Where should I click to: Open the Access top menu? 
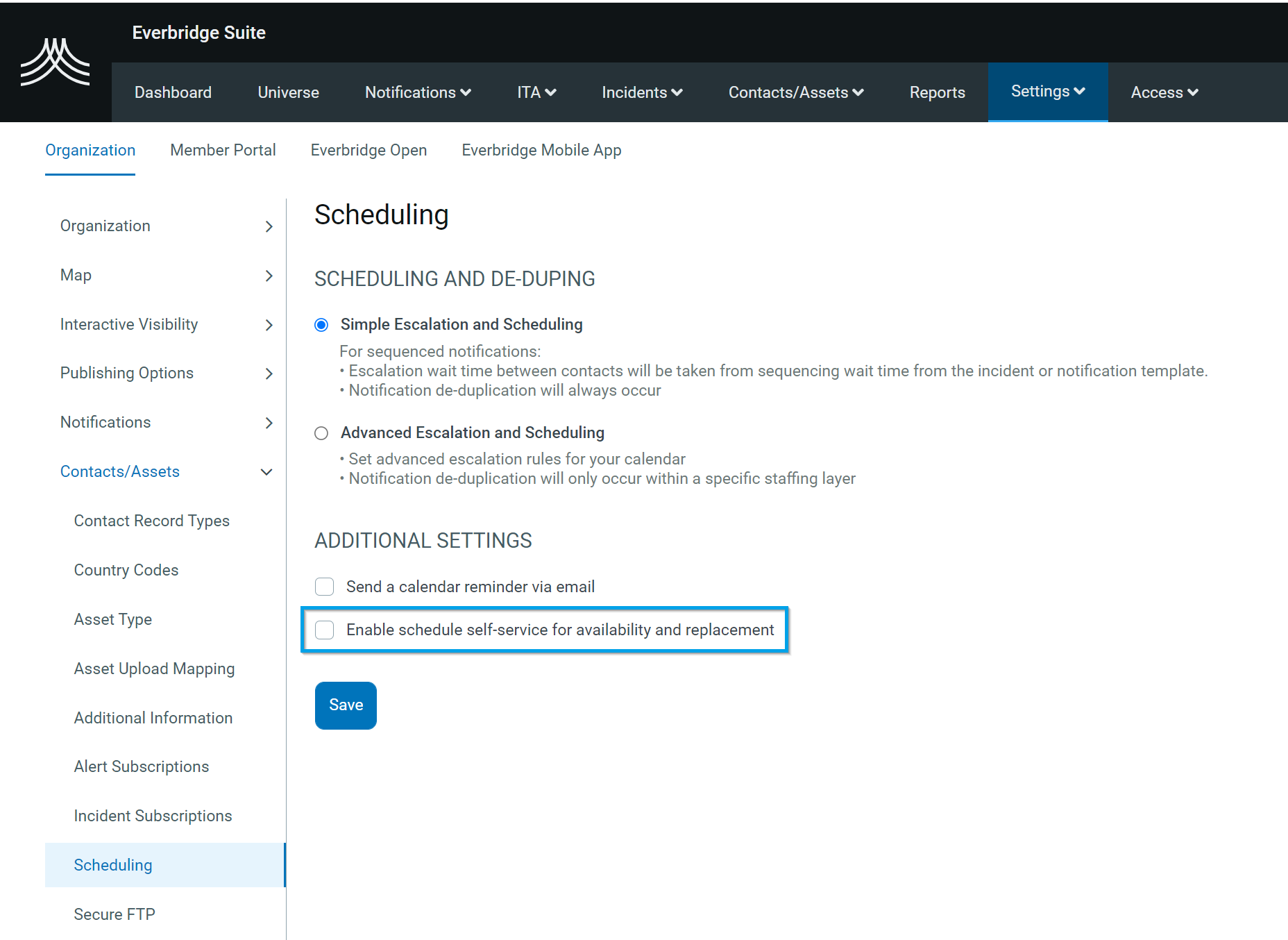(1164, 92)
